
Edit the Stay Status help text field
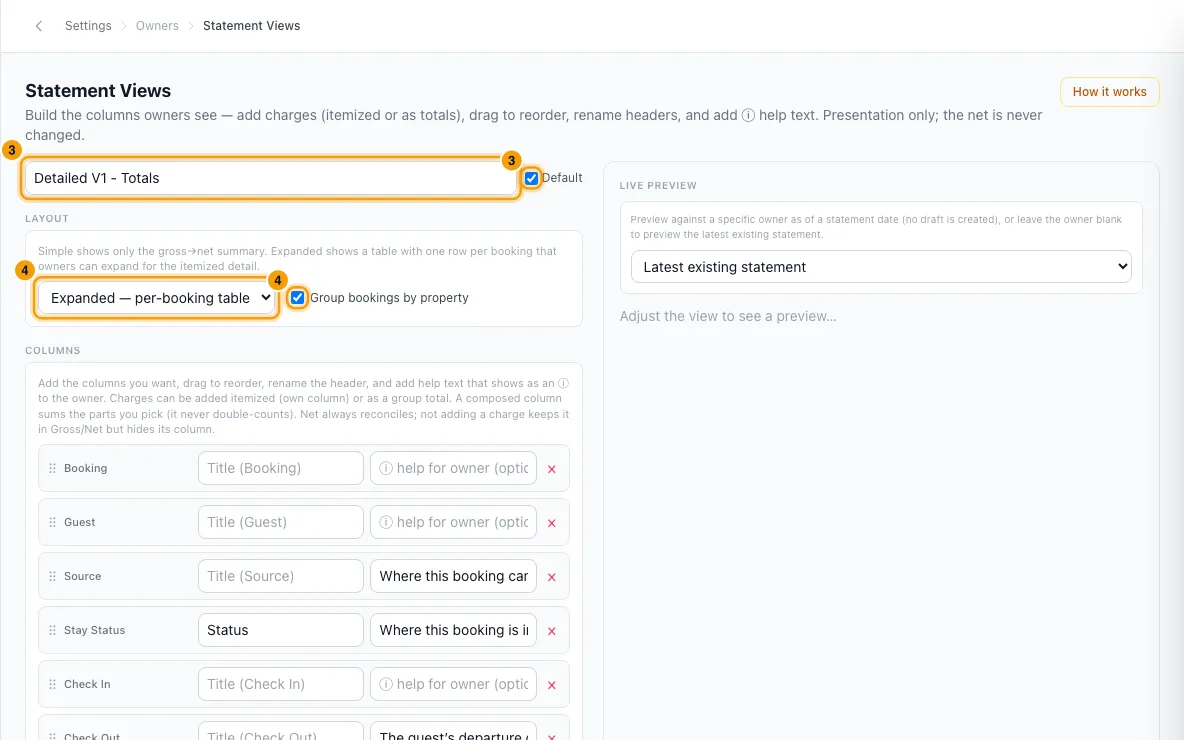[x=453, y=630]
